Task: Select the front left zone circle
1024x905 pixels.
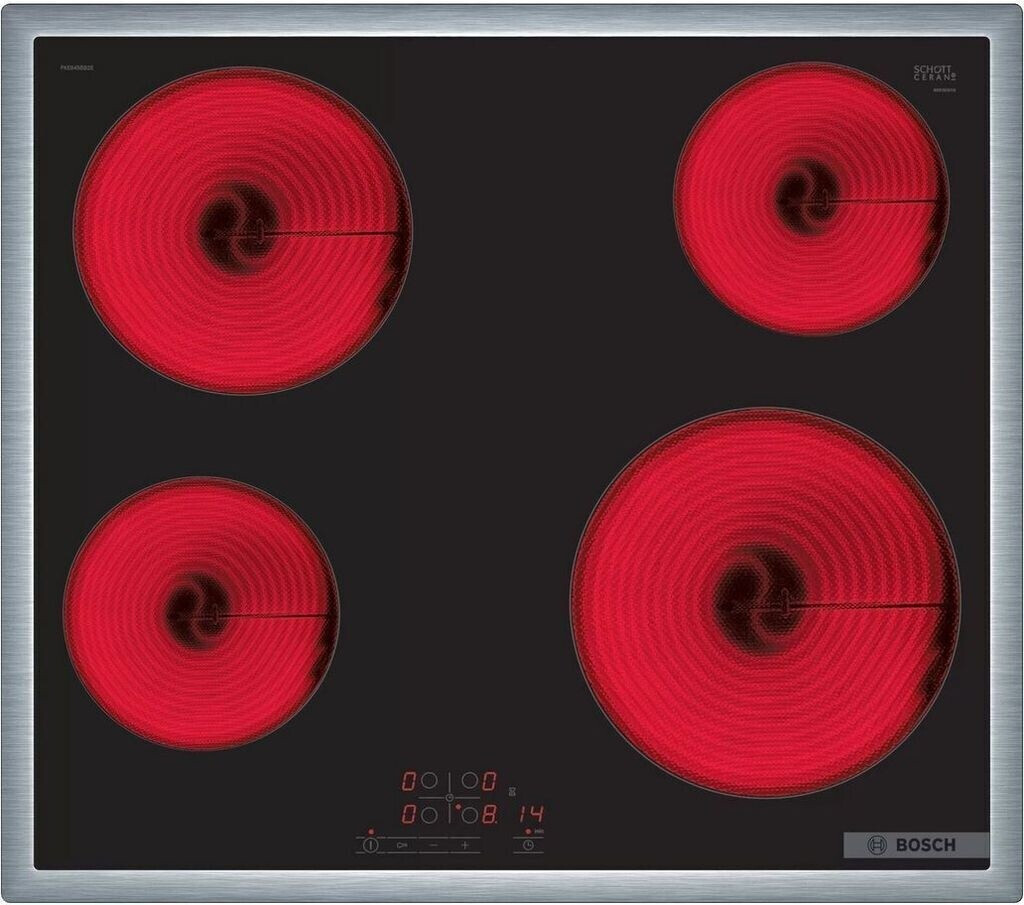Action: 430,815
